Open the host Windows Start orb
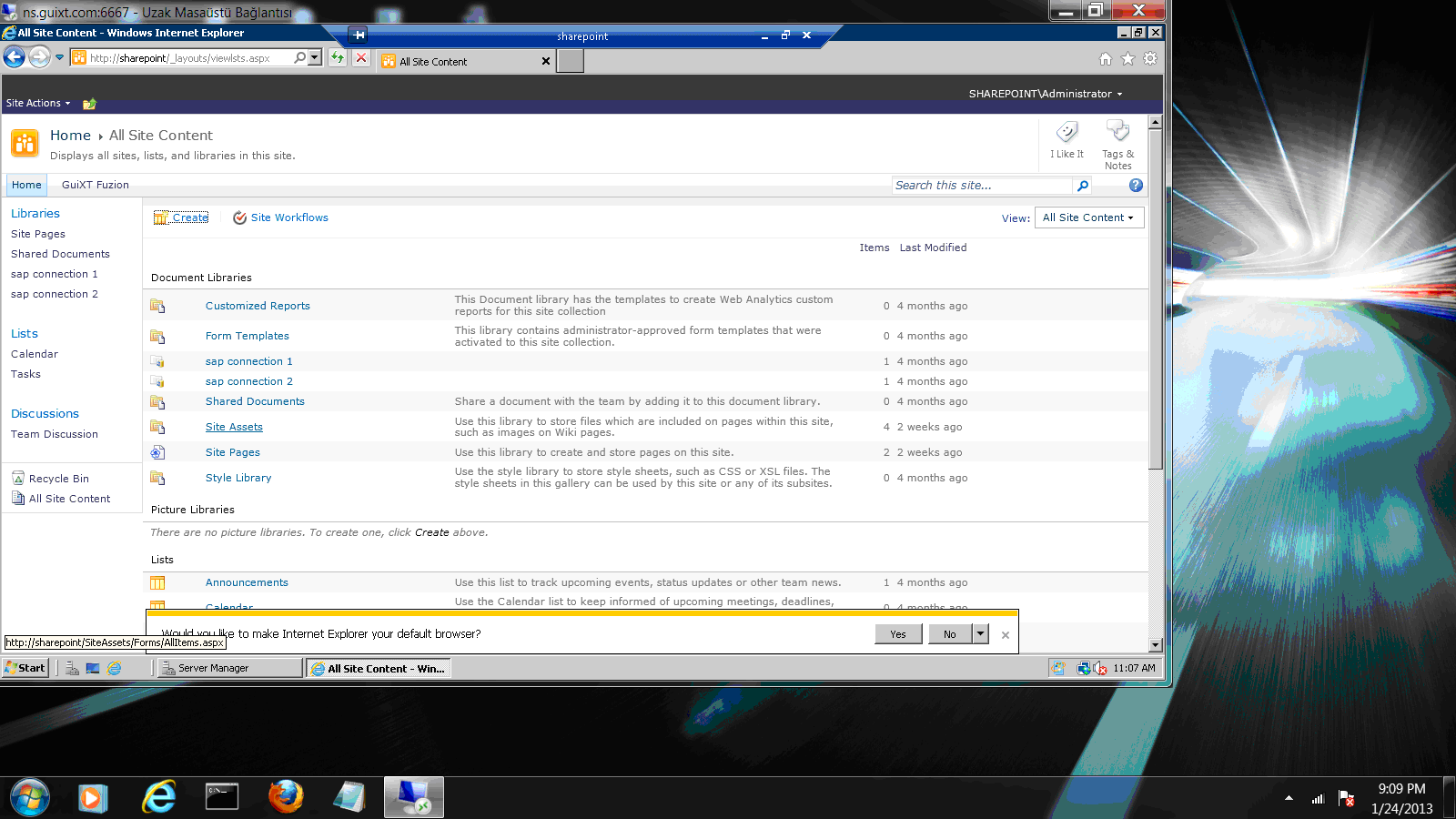Screen dimensions: 1456x819 tap(30, 798)
